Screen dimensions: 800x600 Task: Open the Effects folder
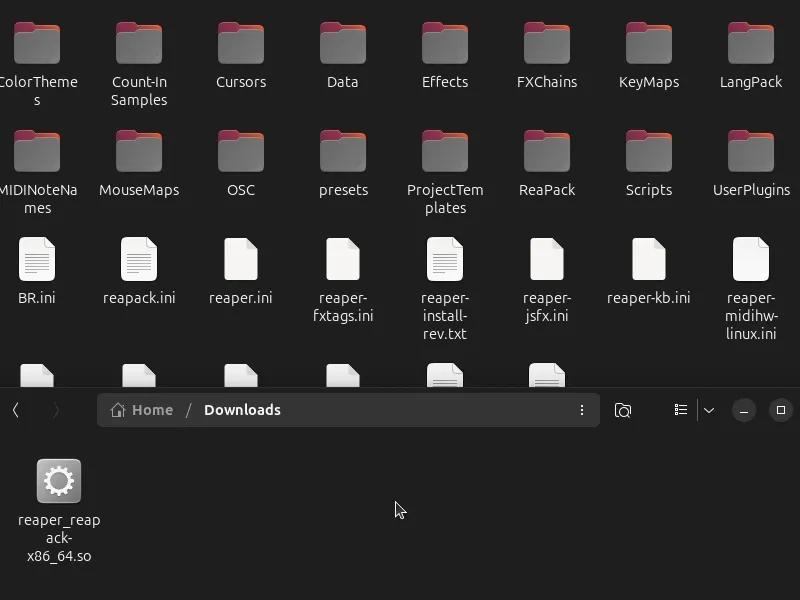[x=445, y=43]
